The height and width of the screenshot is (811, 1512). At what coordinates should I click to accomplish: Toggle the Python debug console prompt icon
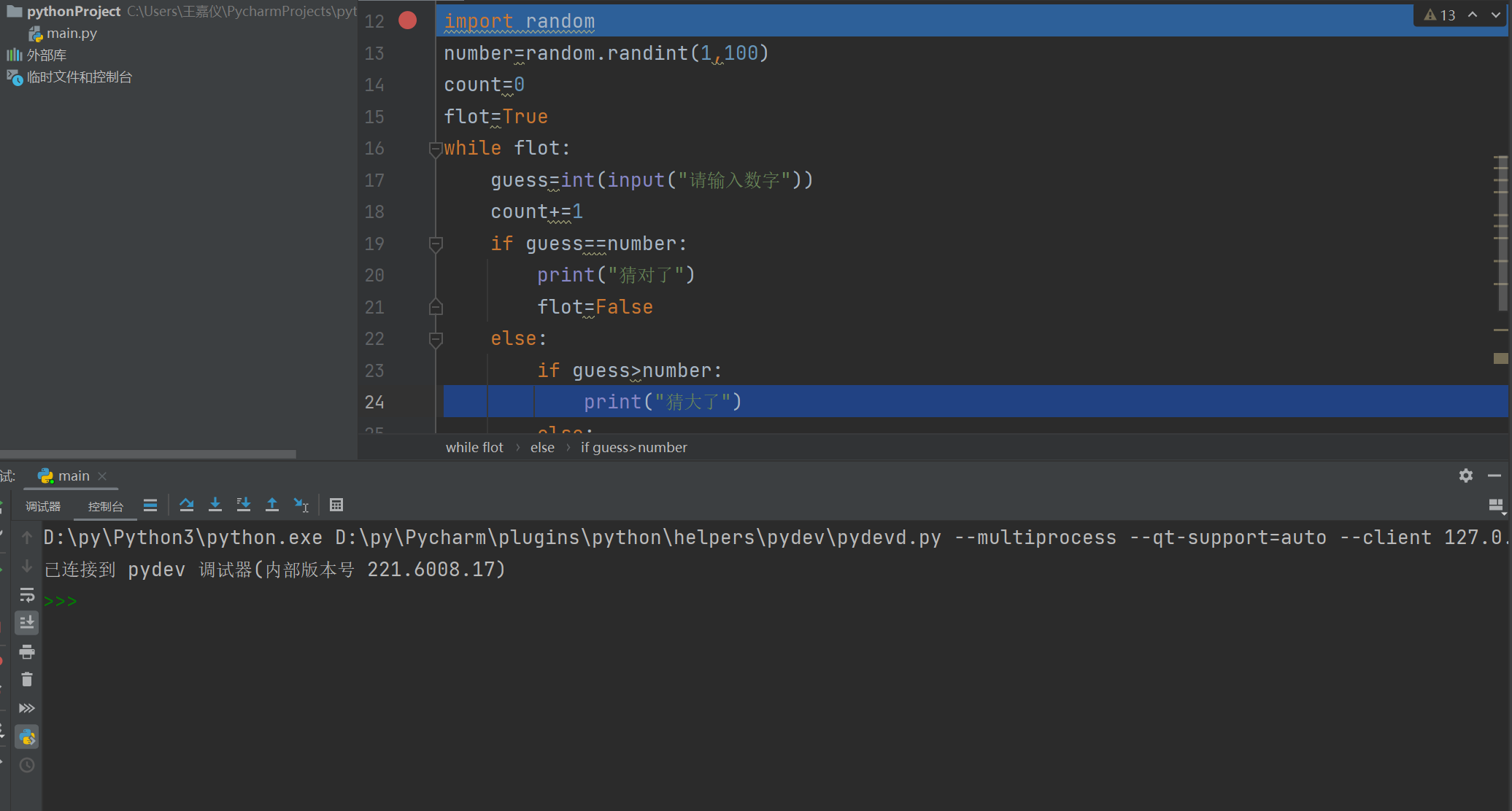(27, 737)
